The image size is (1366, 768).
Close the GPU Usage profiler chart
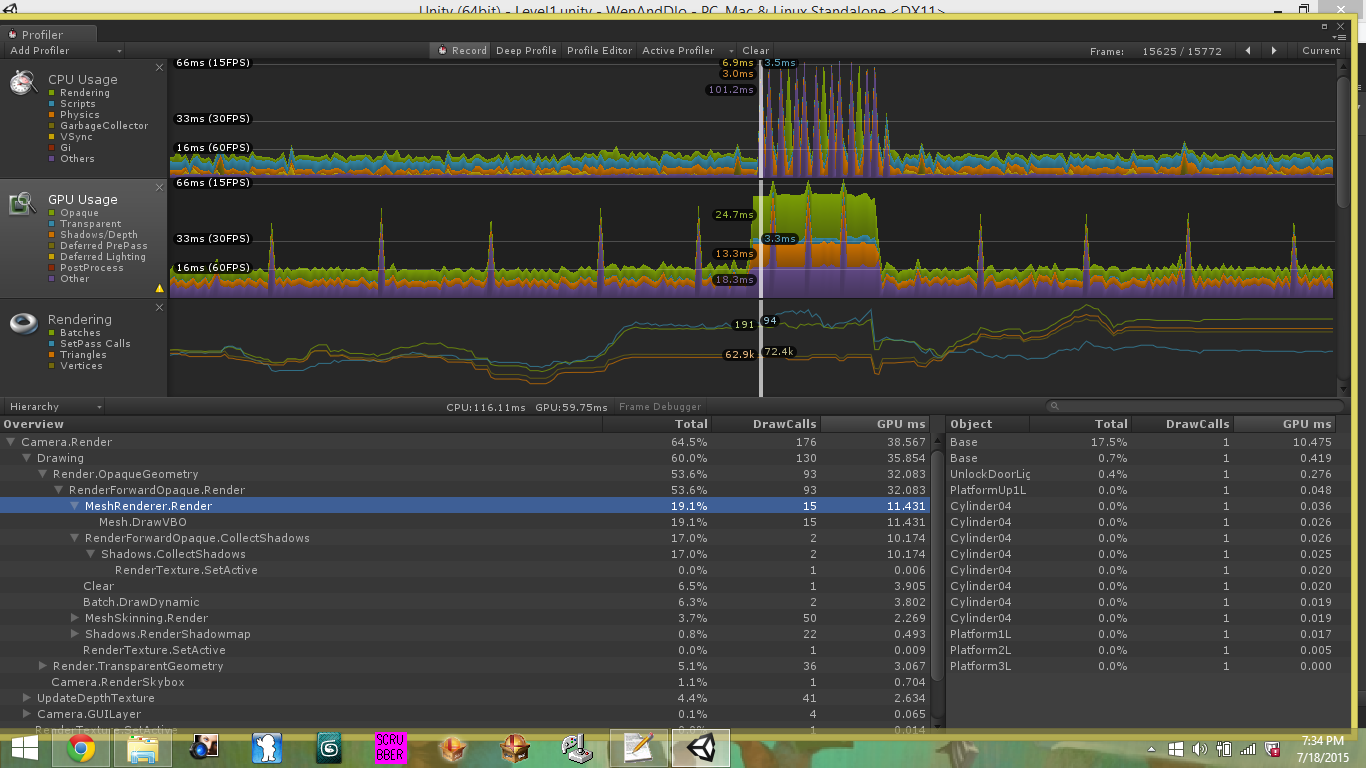click(x=160, y=187)
